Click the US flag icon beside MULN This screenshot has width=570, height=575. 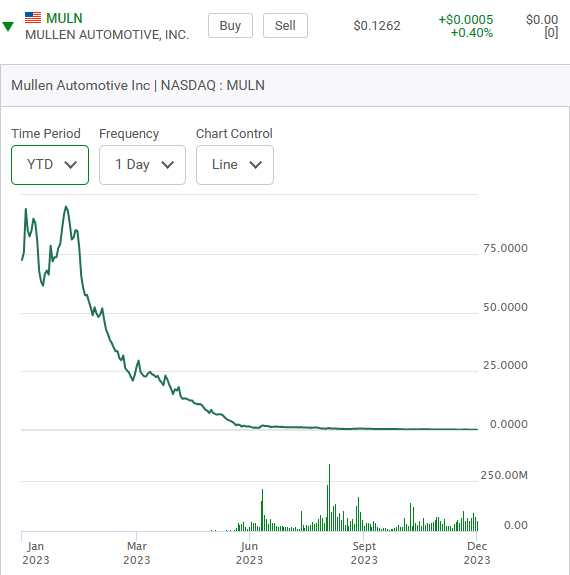33,18
